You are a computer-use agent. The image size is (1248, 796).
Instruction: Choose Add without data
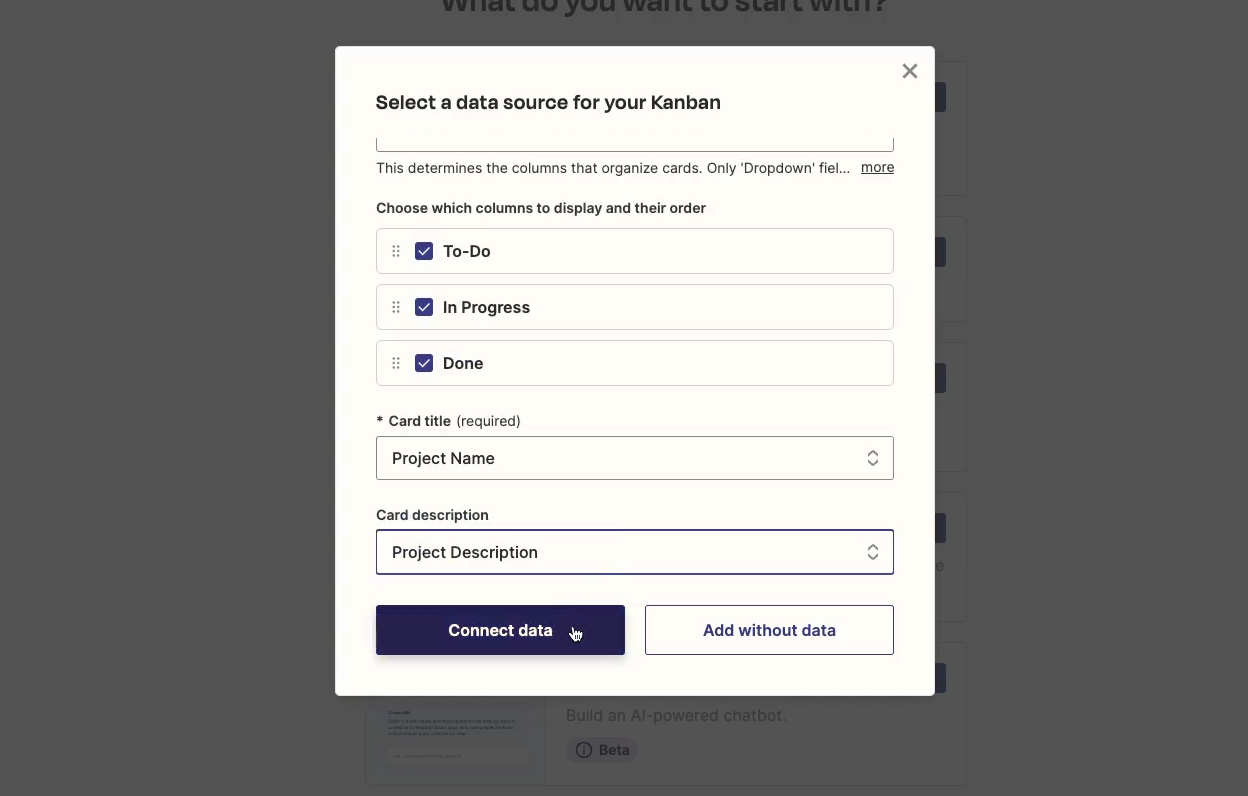pyautogui.click(x=769, y=630)
